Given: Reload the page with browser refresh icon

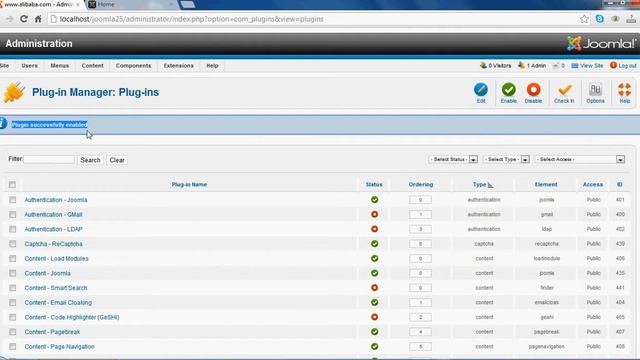Looking at the screenshot, I should 24,19.
